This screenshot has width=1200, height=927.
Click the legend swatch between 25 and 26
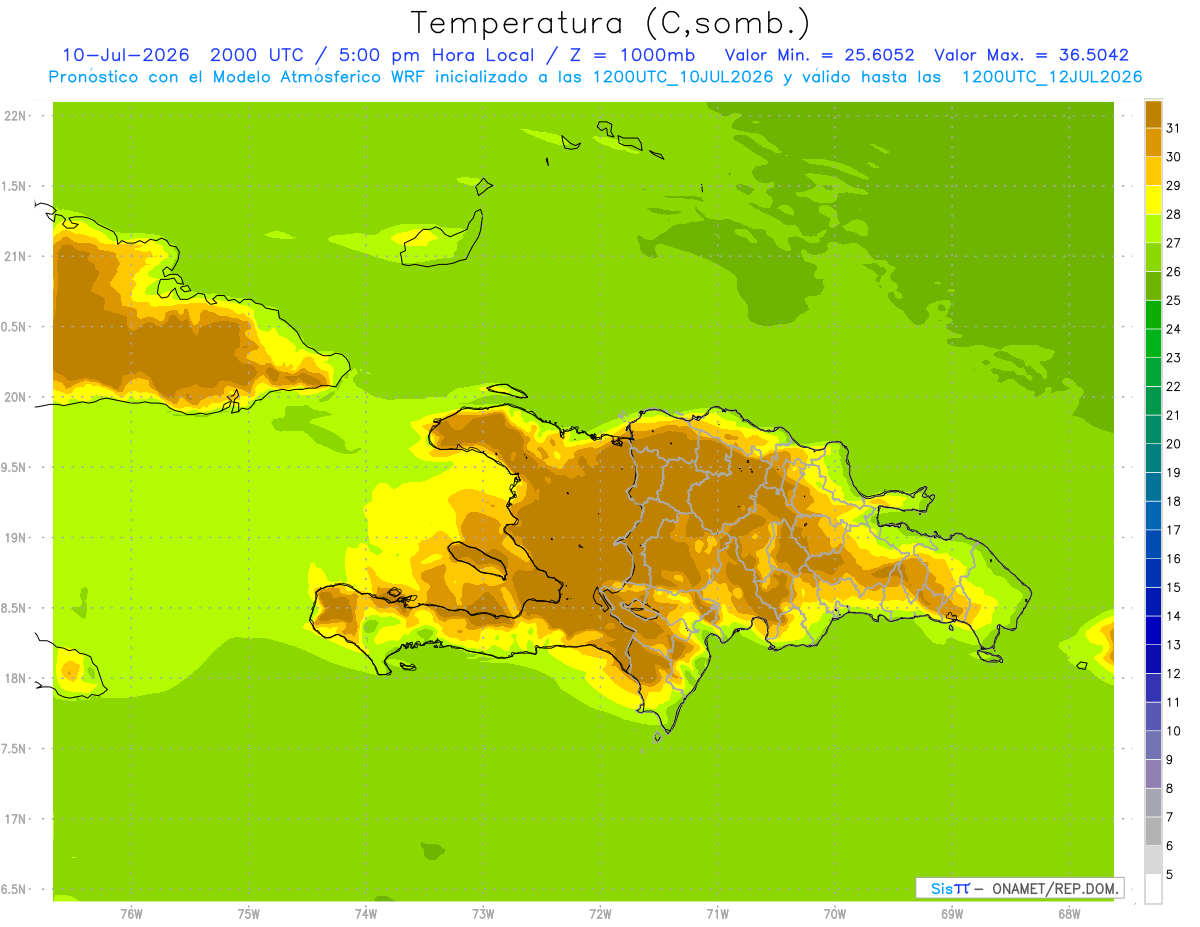tap(1153, 286)
